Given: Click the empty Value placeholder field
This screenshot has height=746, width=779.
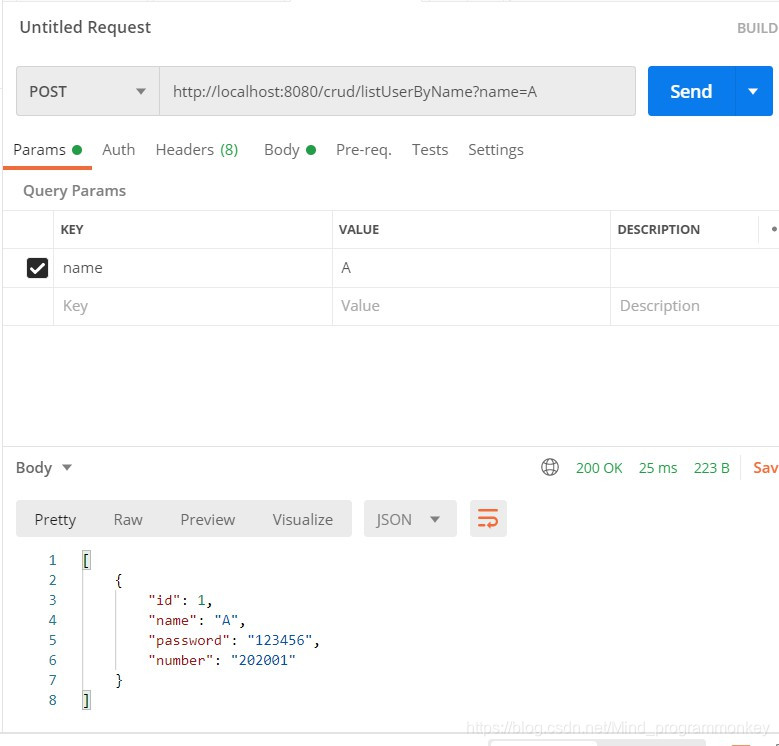Looking at the screenshot, I should [x=471, y=306].
